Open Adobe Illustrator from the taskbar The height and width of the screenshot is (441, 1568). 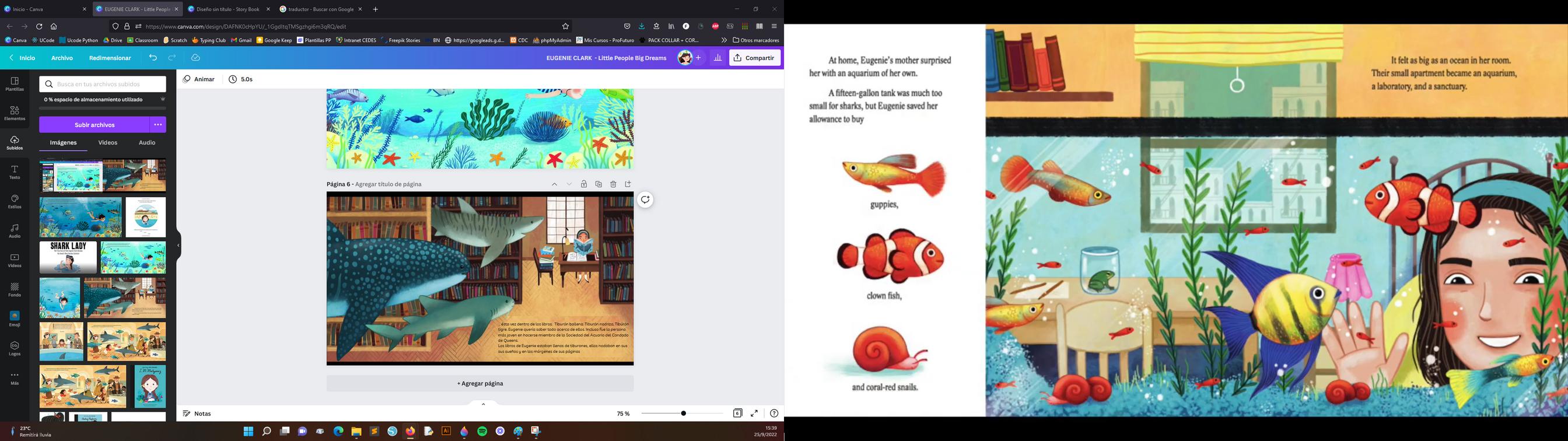click(x=446, y=431)
